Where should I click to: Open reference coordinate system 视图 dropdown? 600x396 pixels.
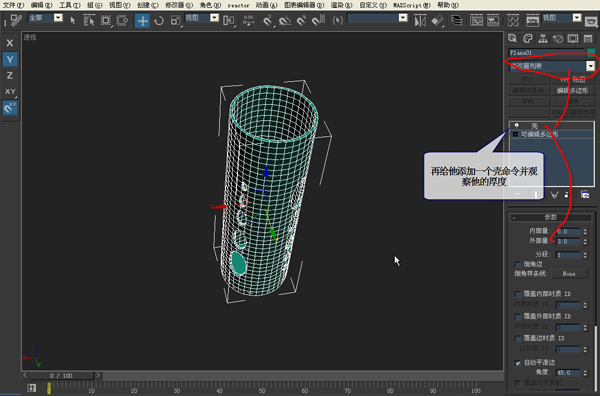214,18
